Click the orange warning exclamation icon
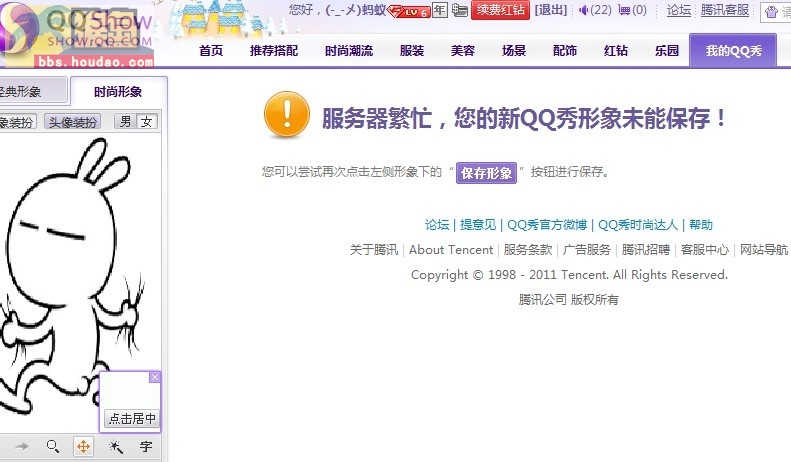 287,114
